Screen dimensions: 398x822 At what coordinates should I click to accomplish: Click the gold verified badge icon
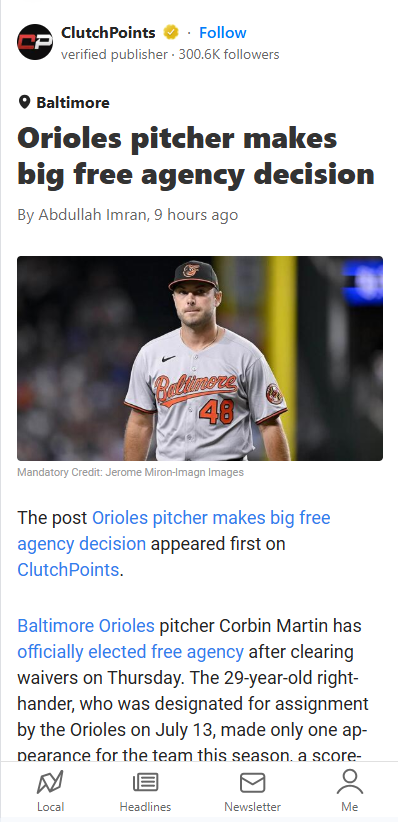170,33
